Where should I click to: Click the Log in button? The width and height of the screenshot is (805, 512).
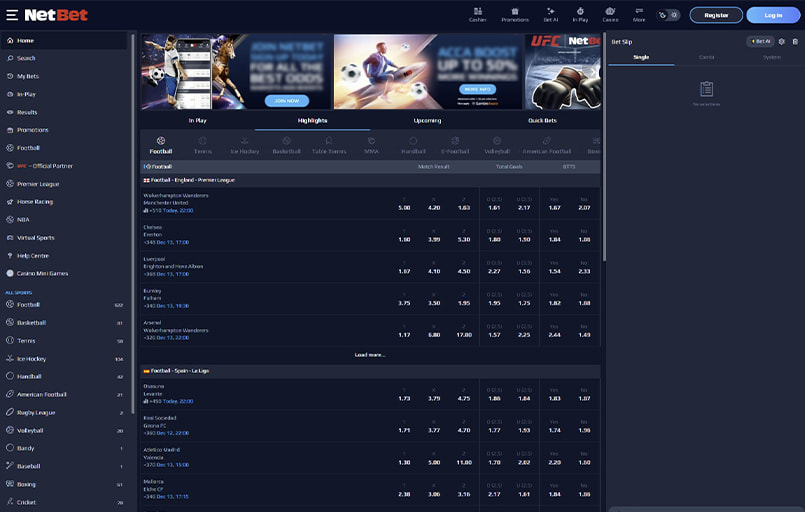click(x=773, y=15)
